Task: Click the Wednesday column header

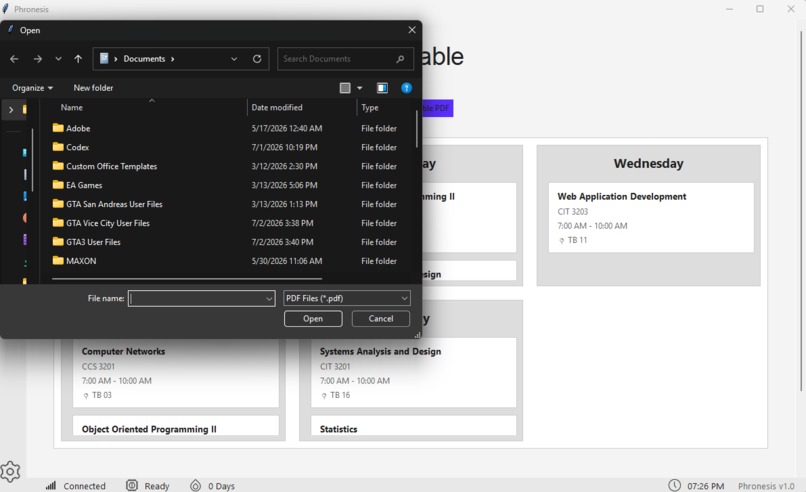Action: click(649, 163)
